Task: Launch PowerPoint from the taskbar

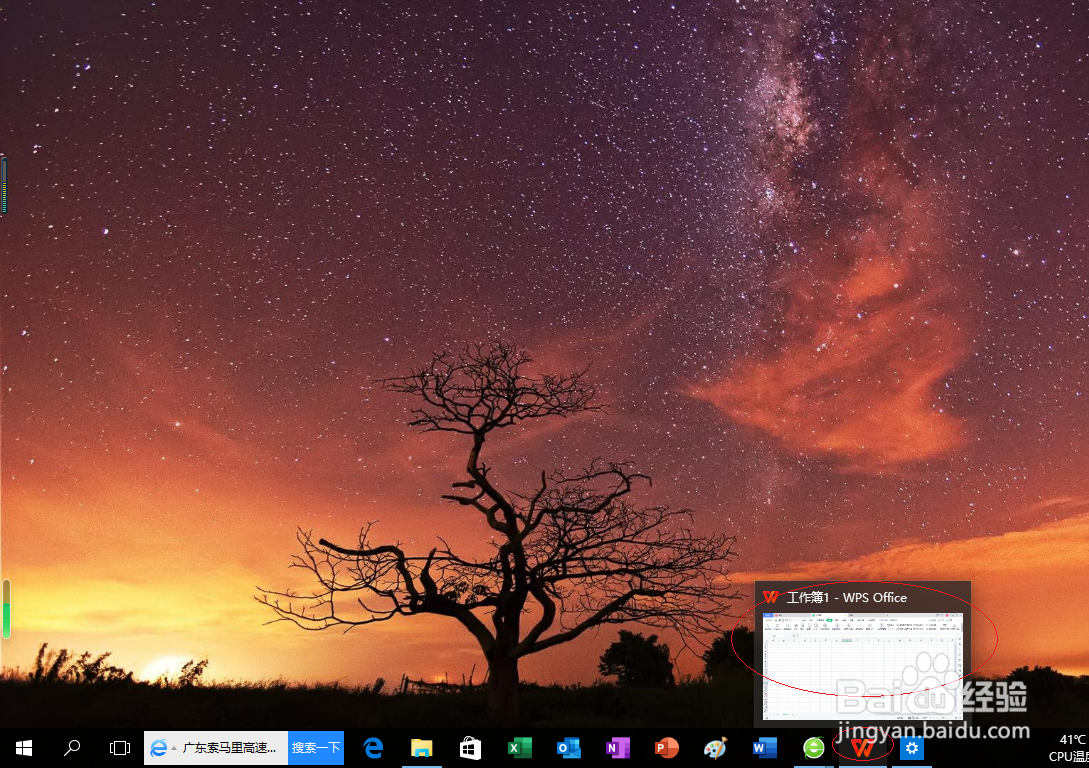Action: pyautogui.click(x=666, y=748)
